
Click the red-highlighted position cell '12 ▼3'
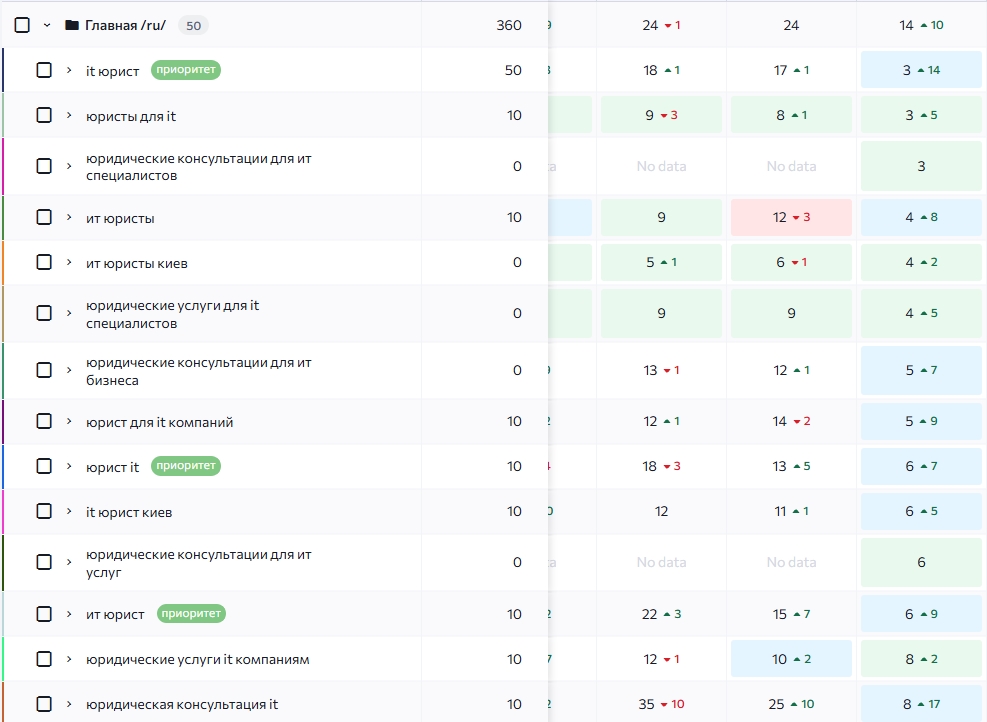(x=791, y=217)
